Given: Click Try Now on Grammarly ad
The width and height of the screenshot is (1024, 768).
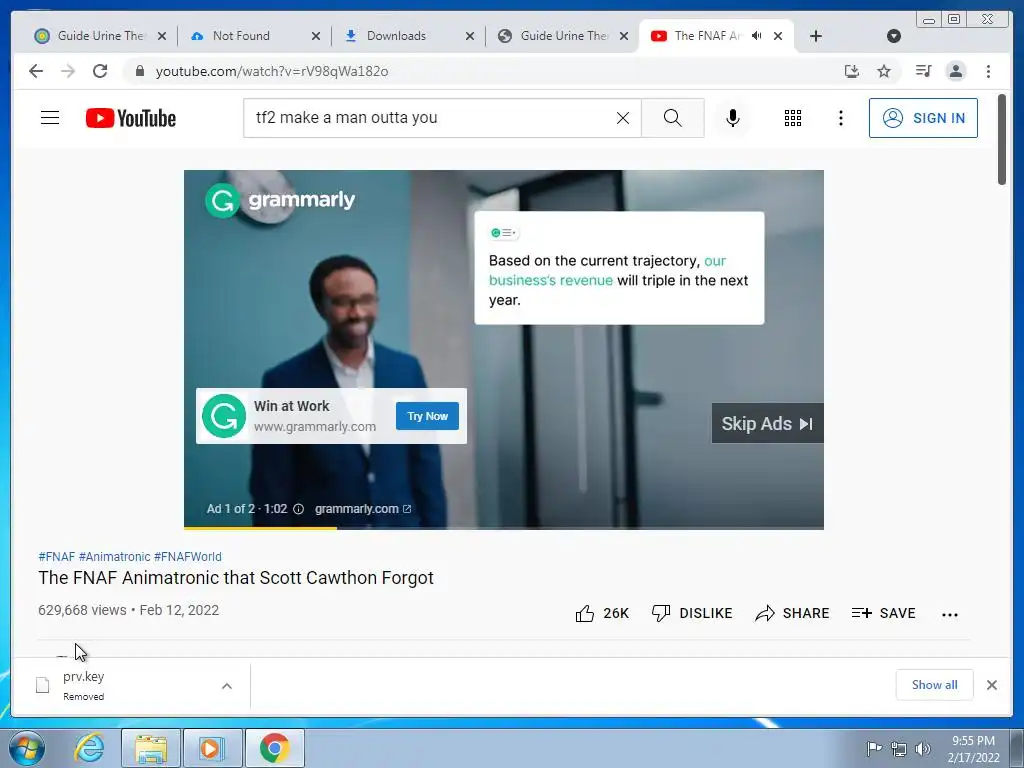Looking at the screenshot, I should click(427, 416).
